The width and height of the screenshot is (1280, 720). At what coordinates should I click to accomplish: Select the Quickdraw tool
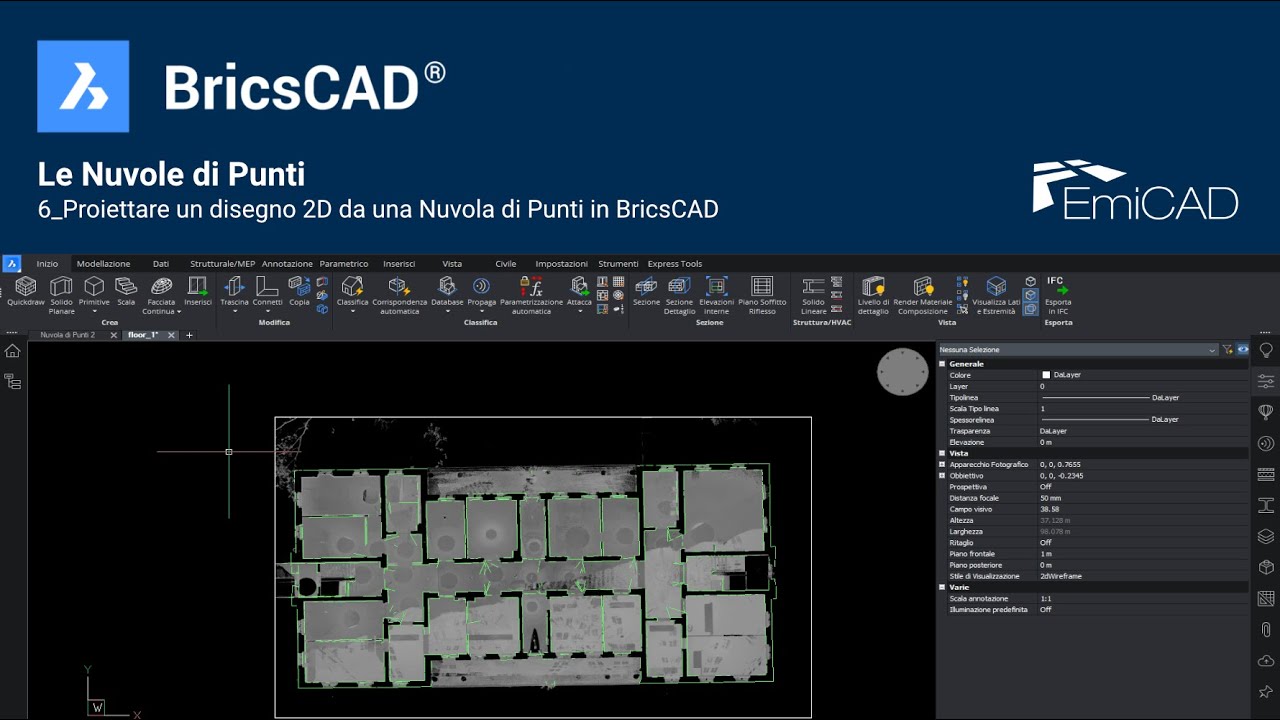click(x=25, y=293)
